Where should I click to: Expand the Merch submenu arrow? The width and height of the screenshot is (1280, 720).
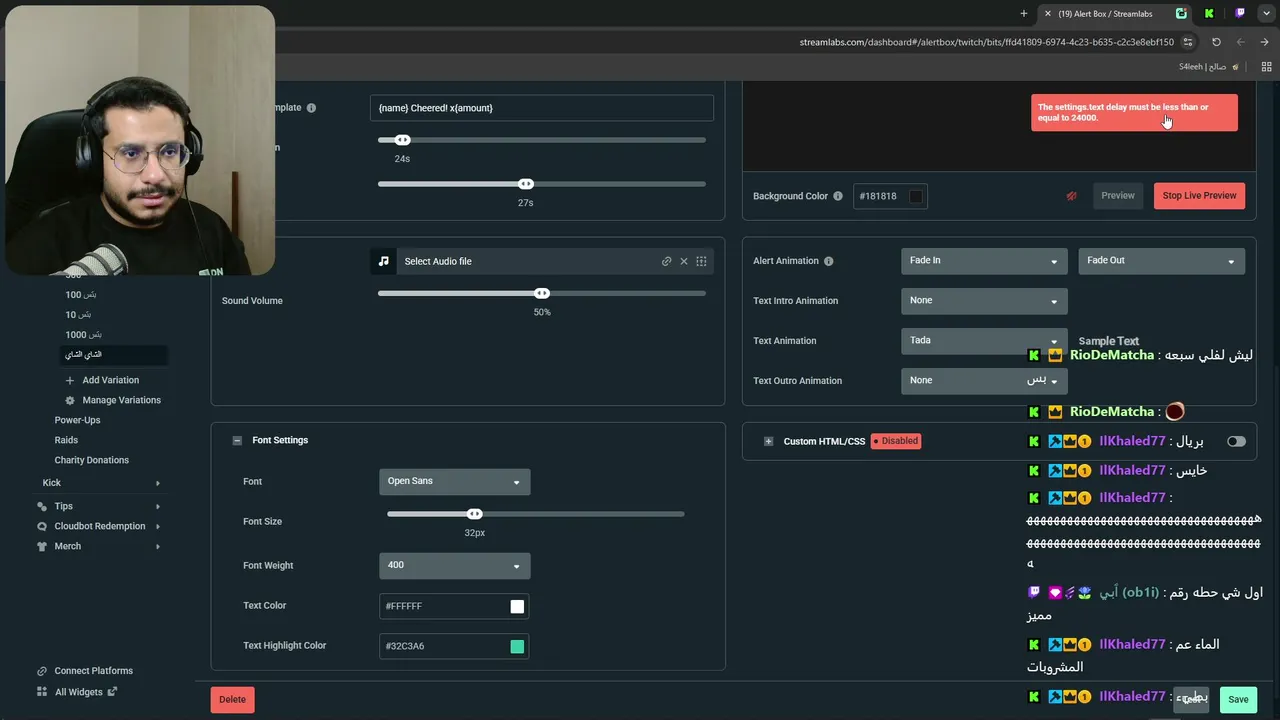(x=158, y=546)
